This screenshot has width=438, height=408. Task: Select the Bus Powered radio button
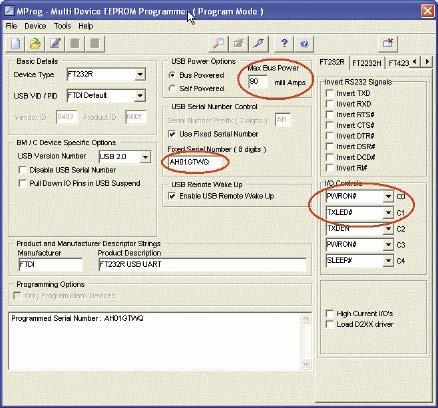coord(172,75)
